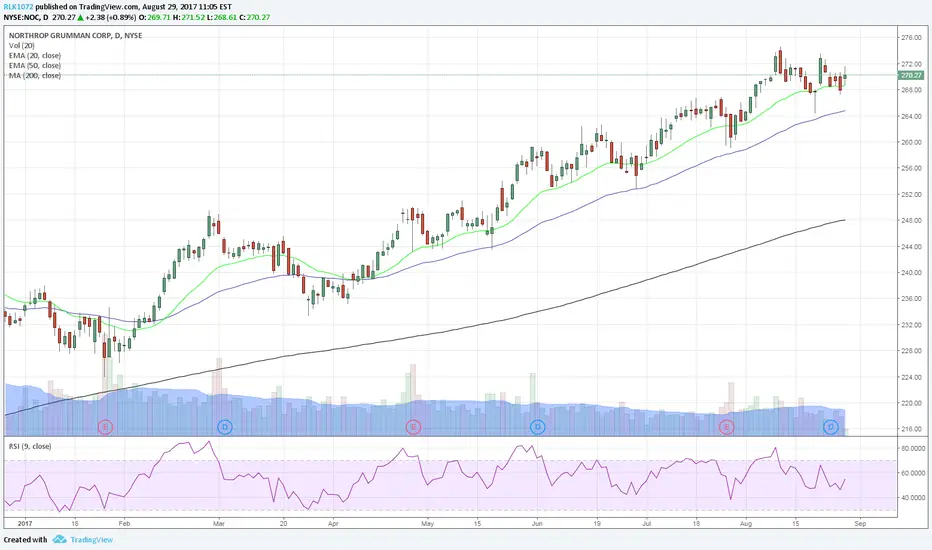Click the dividend D marker near June
Viewport: 932px width, 550px height.
tap(537, 426)
